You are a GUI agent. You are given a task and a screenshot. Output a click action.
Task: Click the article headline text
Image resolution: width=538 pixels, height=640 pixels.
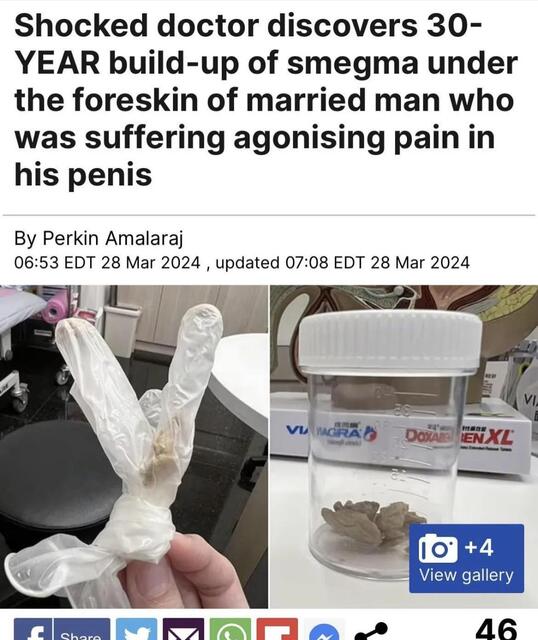266,100
